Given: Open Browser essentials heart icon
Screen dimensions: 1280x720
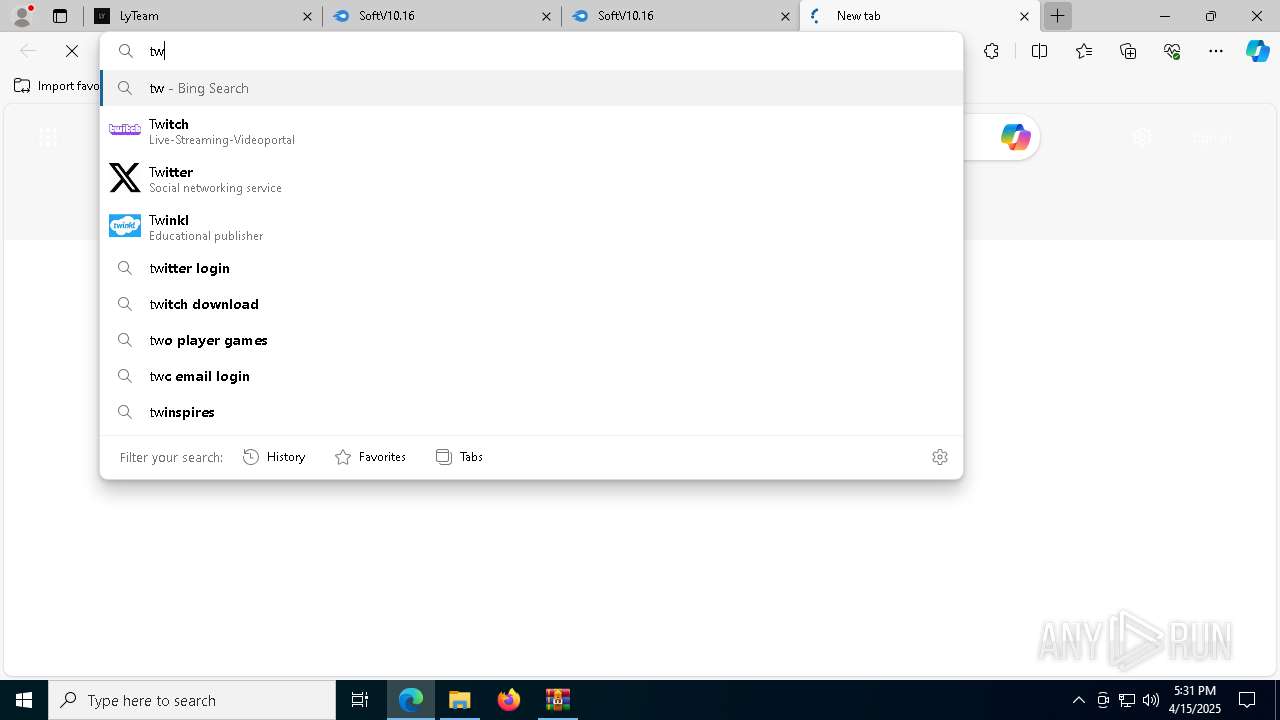Looking at the screenshot, I should [x=1172, y=51].
